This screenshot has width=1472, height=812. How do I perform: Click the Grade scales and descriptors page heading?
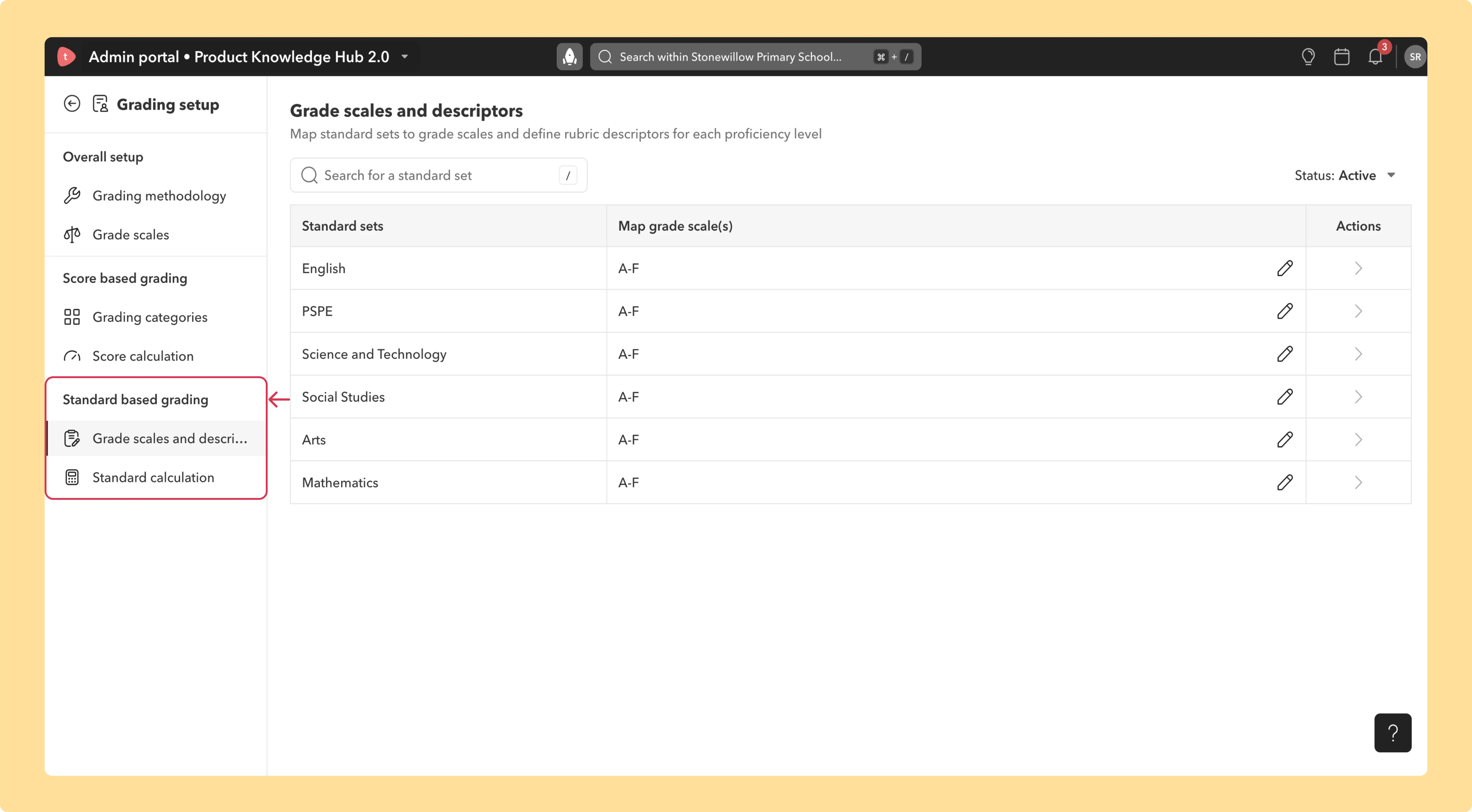[x=406, y=110]
